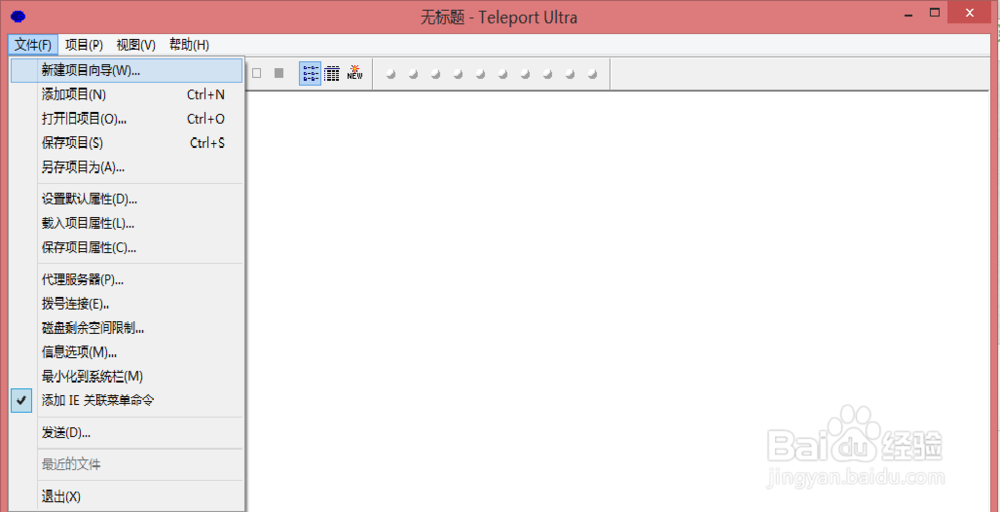Open the 帮助(H) menu
Image resolution: width=1000 pixels, height=512 pixels.
189,45
